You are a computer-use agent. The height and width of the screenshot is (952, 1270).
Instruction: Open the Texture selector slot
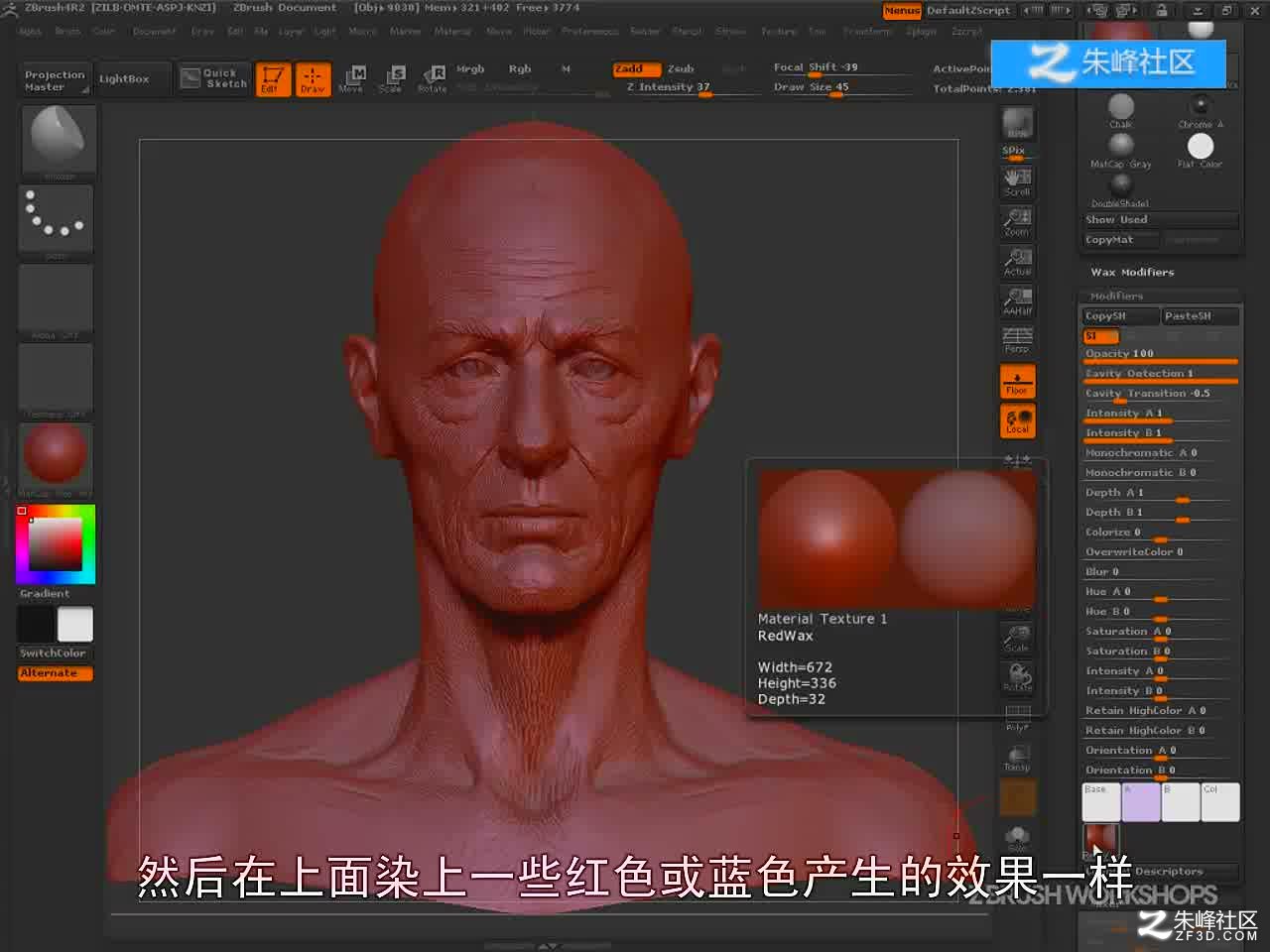click(57, 378)
